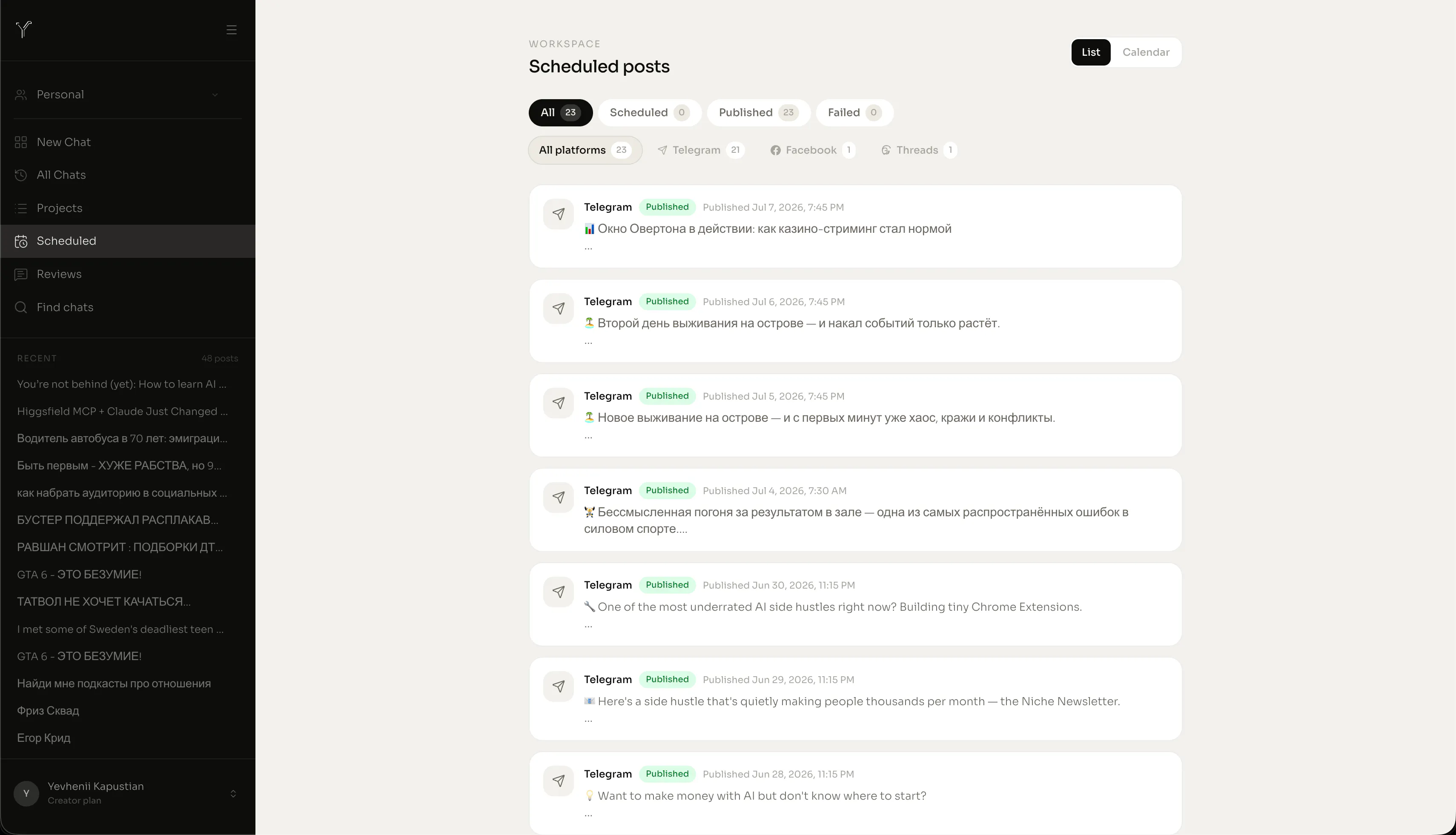Viewport: 1456px width, 835px height.
Task: Filter posts by Facebook platform
Action: click(813, 150)
